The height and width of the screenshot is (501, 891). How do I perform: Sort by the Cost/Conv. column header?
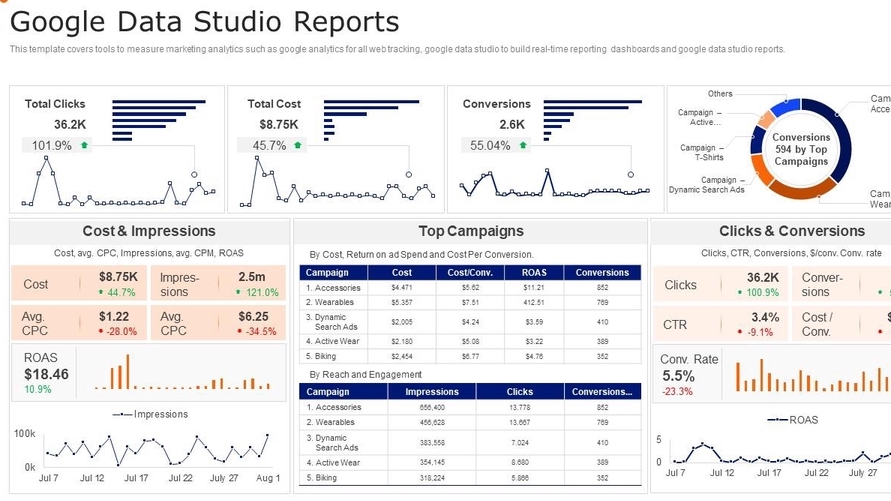coord(471,273)
